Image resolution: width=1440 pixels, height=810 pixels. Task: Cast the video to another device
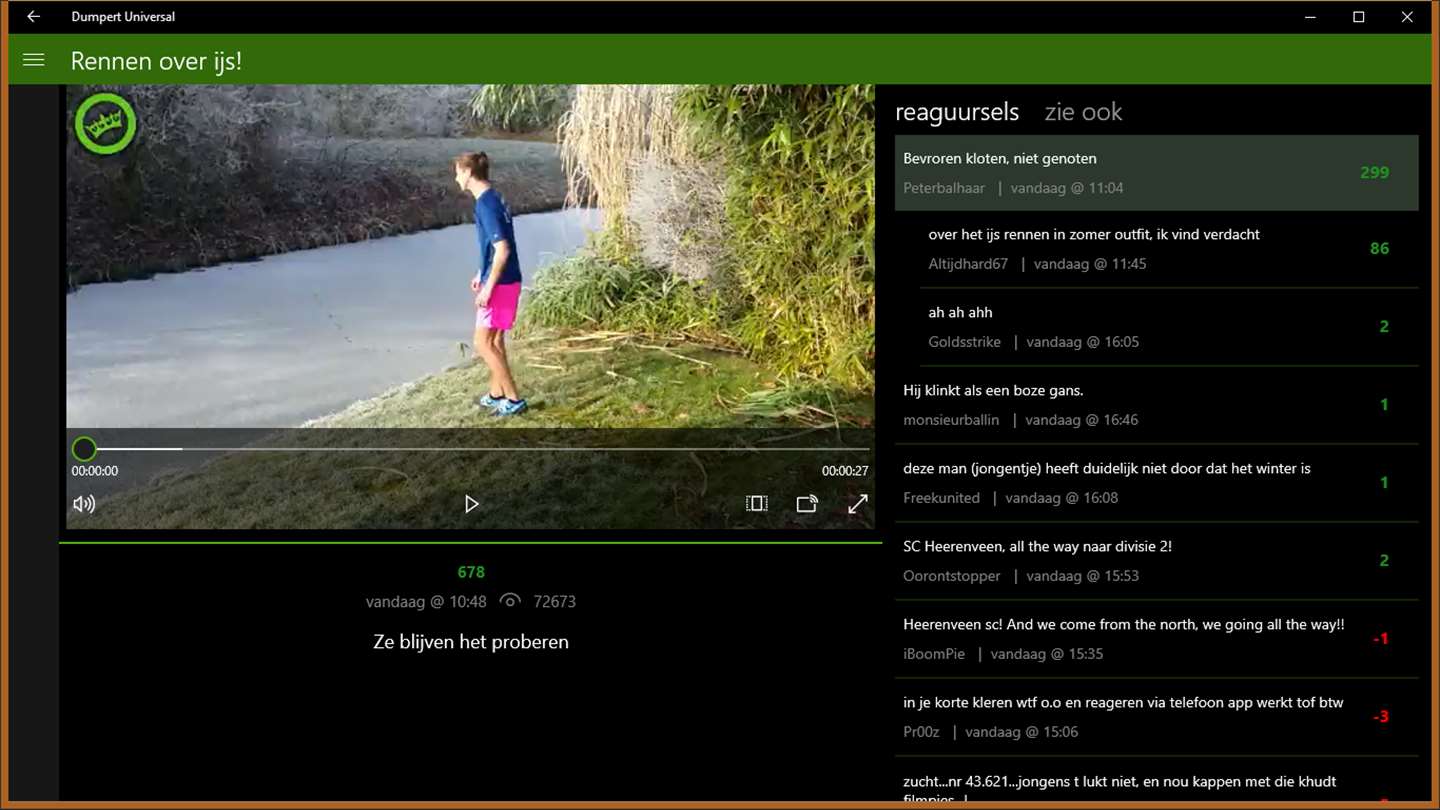(807, 504)
